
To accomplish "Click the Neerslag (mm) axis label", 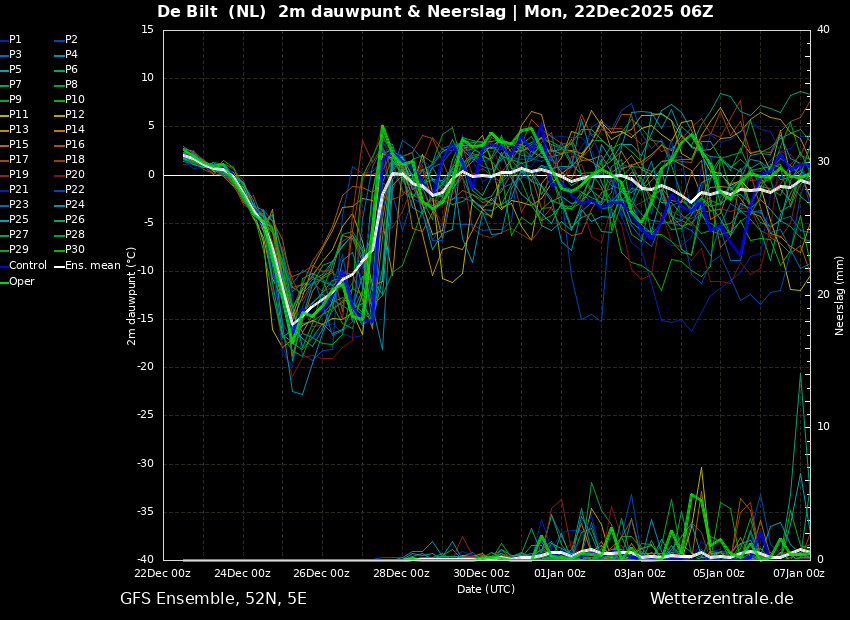I will [840, 295].
